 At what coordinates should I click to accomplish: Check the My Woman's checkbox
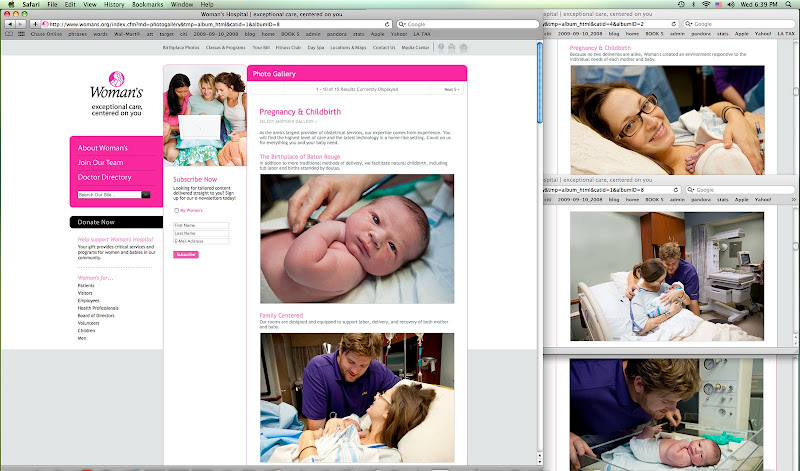[x=177, y=210]
